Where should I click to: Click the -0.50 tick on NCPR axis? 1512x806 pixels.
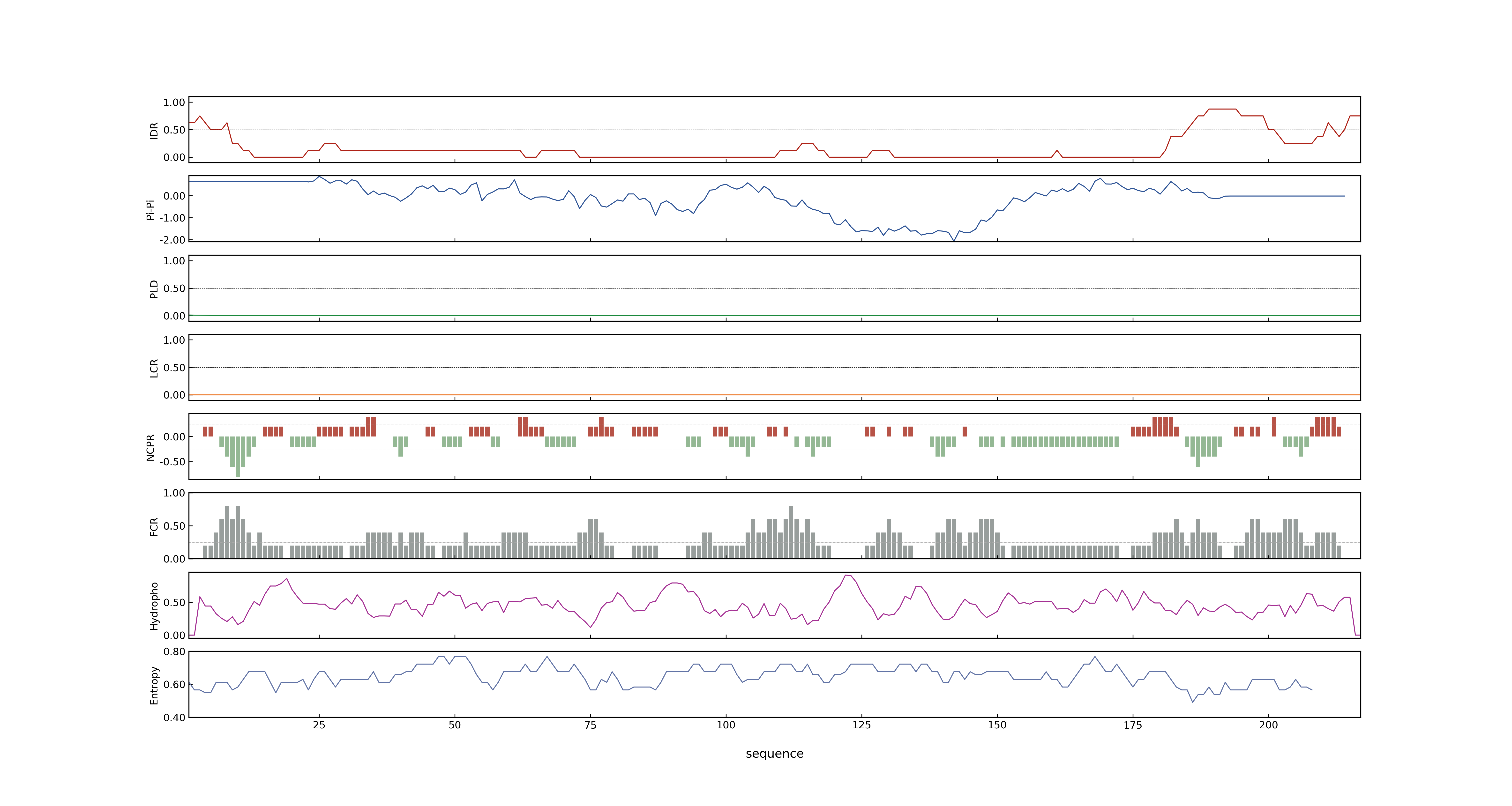pyautogui.click(x=172, y=462)
